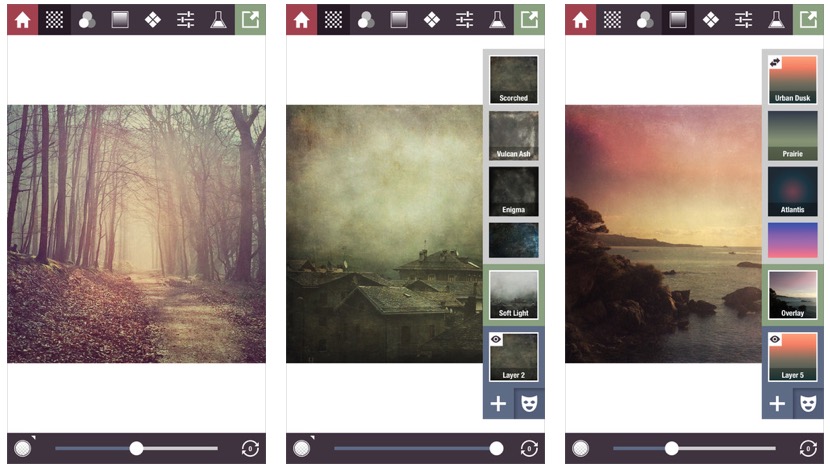This screenshot has height=469, width=830.
Task: Open Overlay blend mode selector
Action: click(x=792, y=295)
